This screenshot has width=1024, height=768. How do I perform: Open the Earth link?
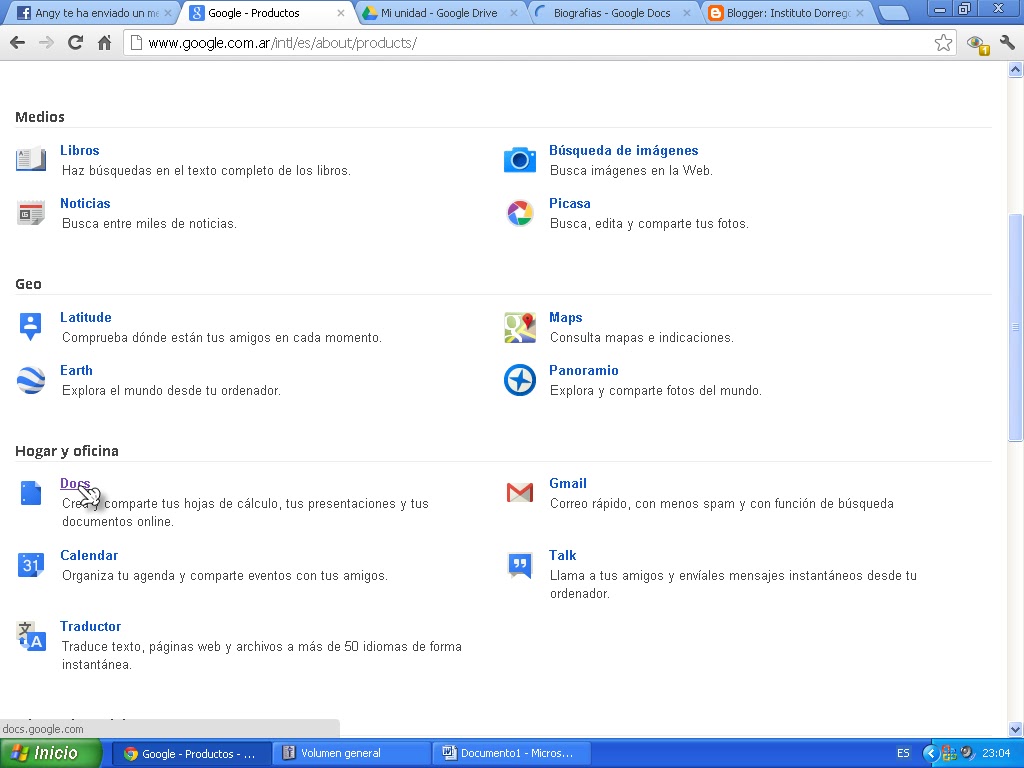pyautogui.click(x=76, y=370)
